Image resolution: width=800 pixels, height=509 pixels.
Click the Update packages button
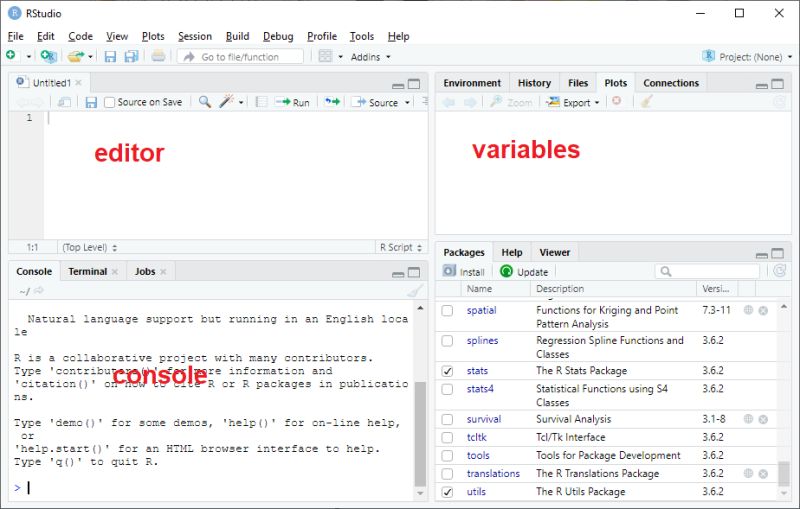coord(524,272)
